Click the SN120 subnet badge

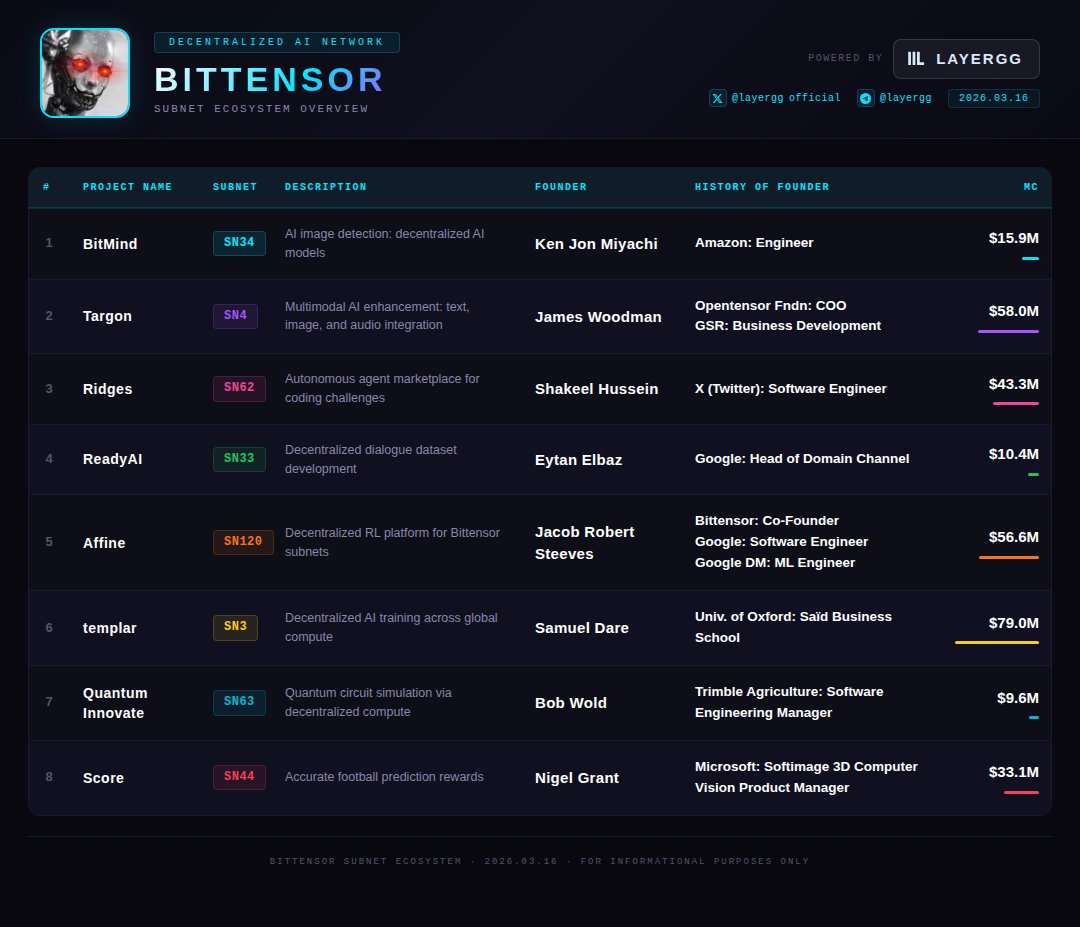243,542
